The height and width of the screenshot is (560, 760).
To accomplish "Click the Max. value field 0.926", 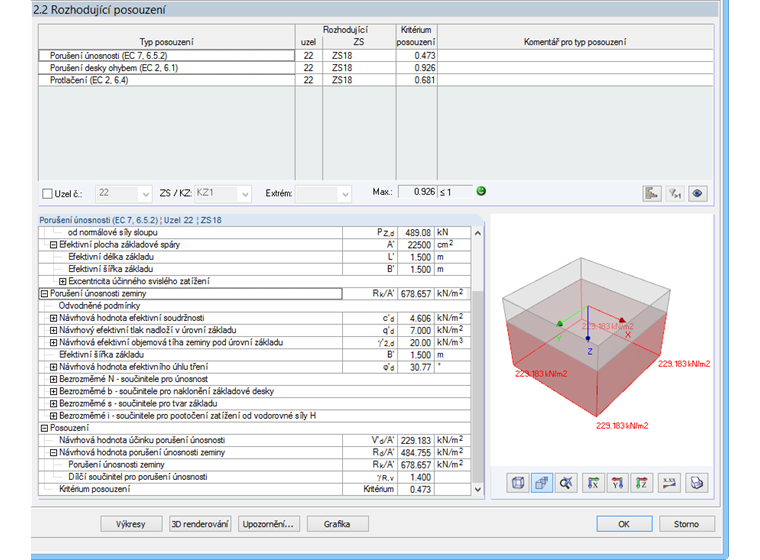I will point(417,192).
